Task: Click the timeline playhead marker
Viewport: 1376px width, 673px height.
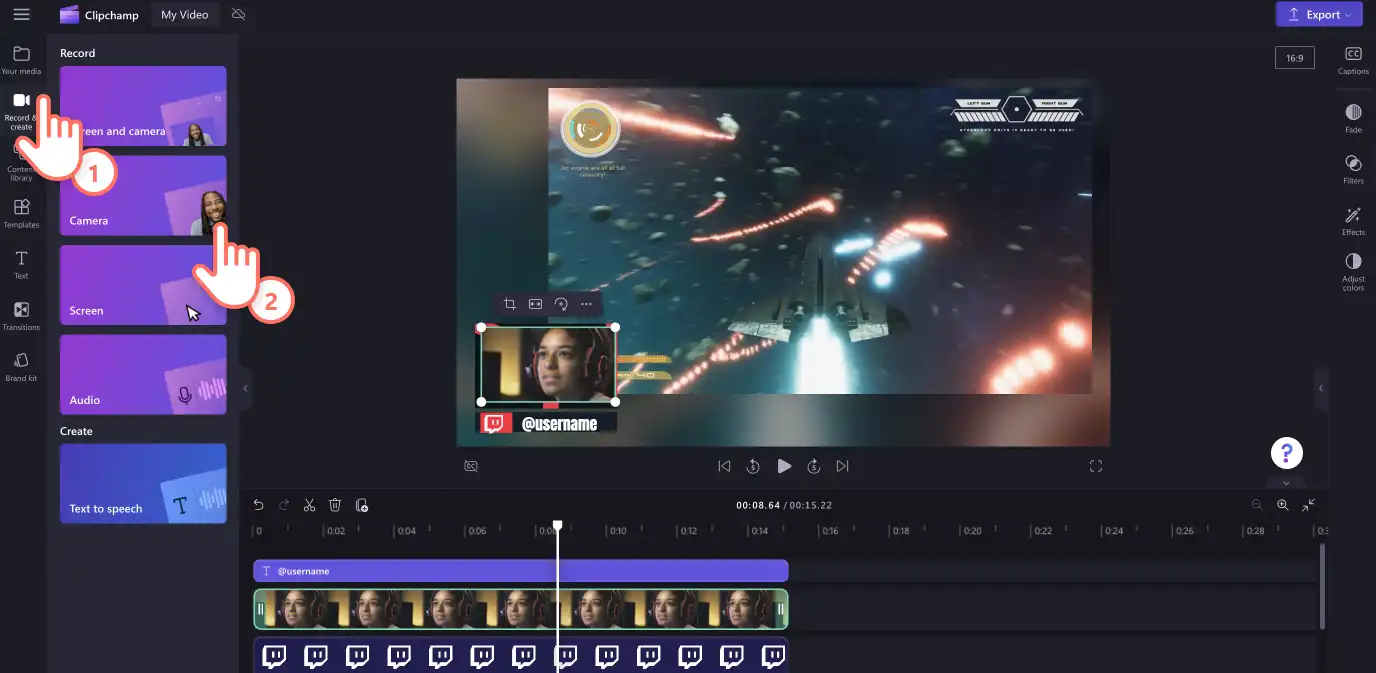Action: pyautogui.click(x=558, y=525)
